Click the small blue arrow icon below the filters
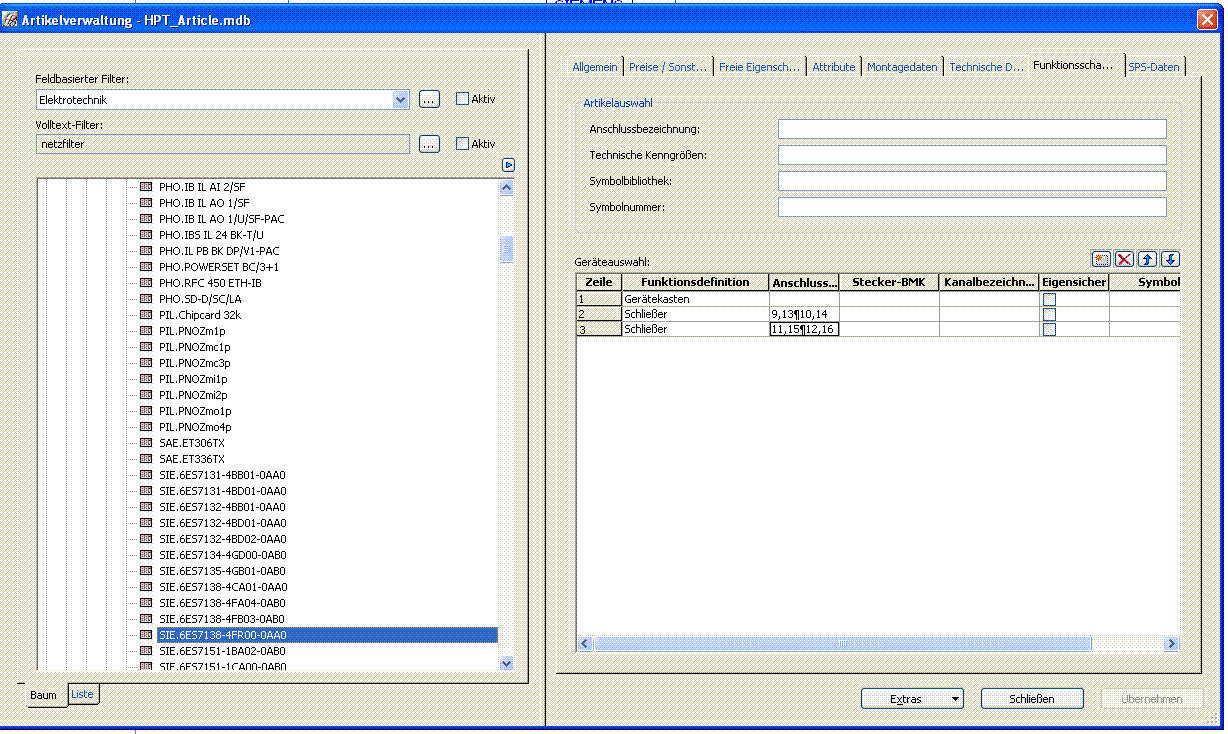The width and height of the screenshot is (1228, 734). click(508, 165)
